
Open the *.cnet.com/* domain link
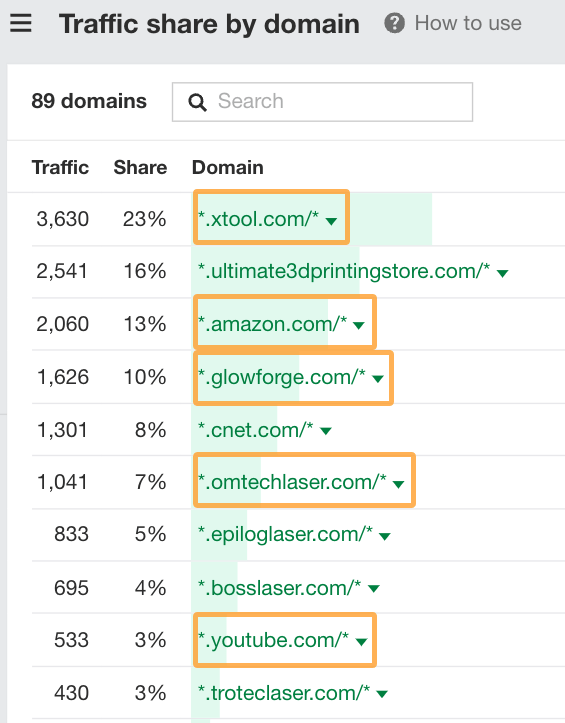(x=256, y=430)
